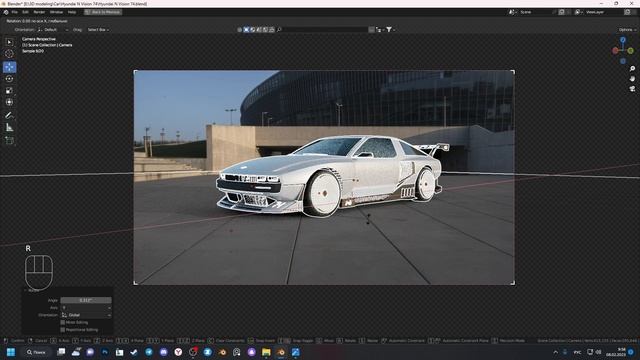Click the Back to Previous button
Screen dimensions: 640x360
103,12
